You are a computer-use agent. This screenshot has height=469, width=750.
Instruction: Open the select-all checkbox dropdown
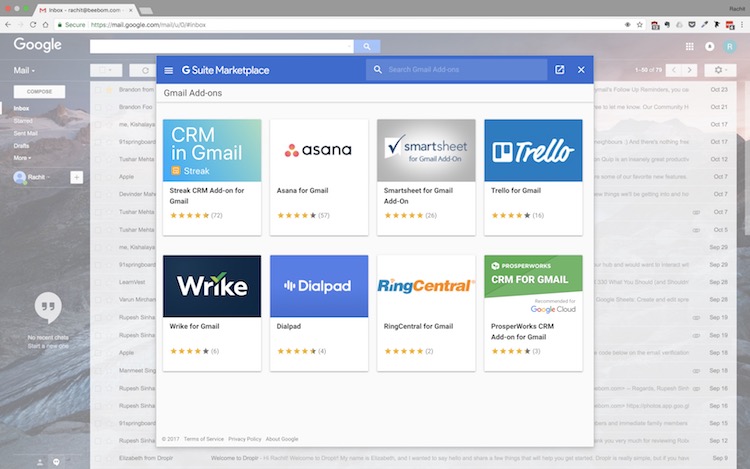[106, 70]
